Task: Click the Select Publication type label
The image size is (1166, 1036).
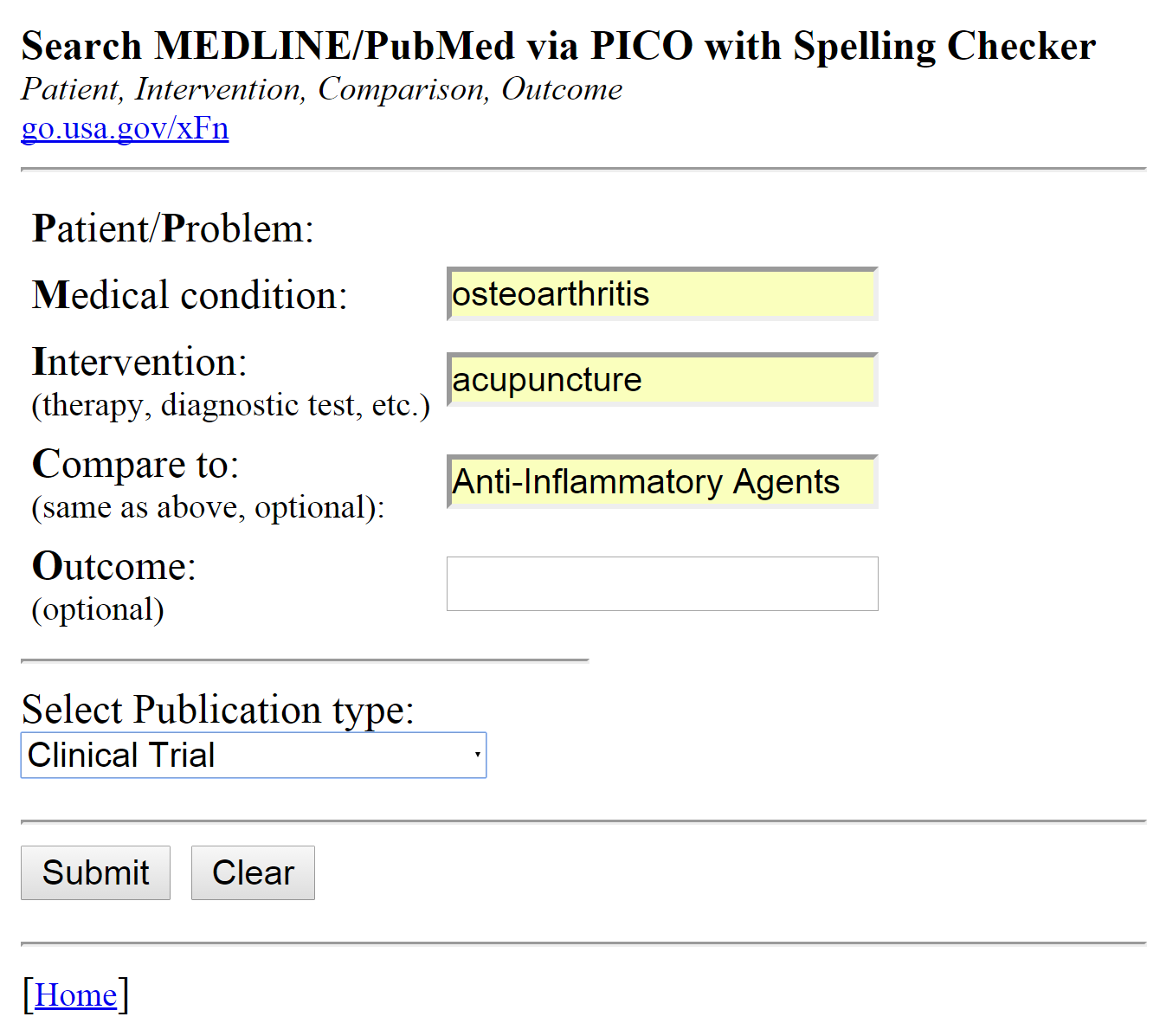Action: tap(217, 710)
